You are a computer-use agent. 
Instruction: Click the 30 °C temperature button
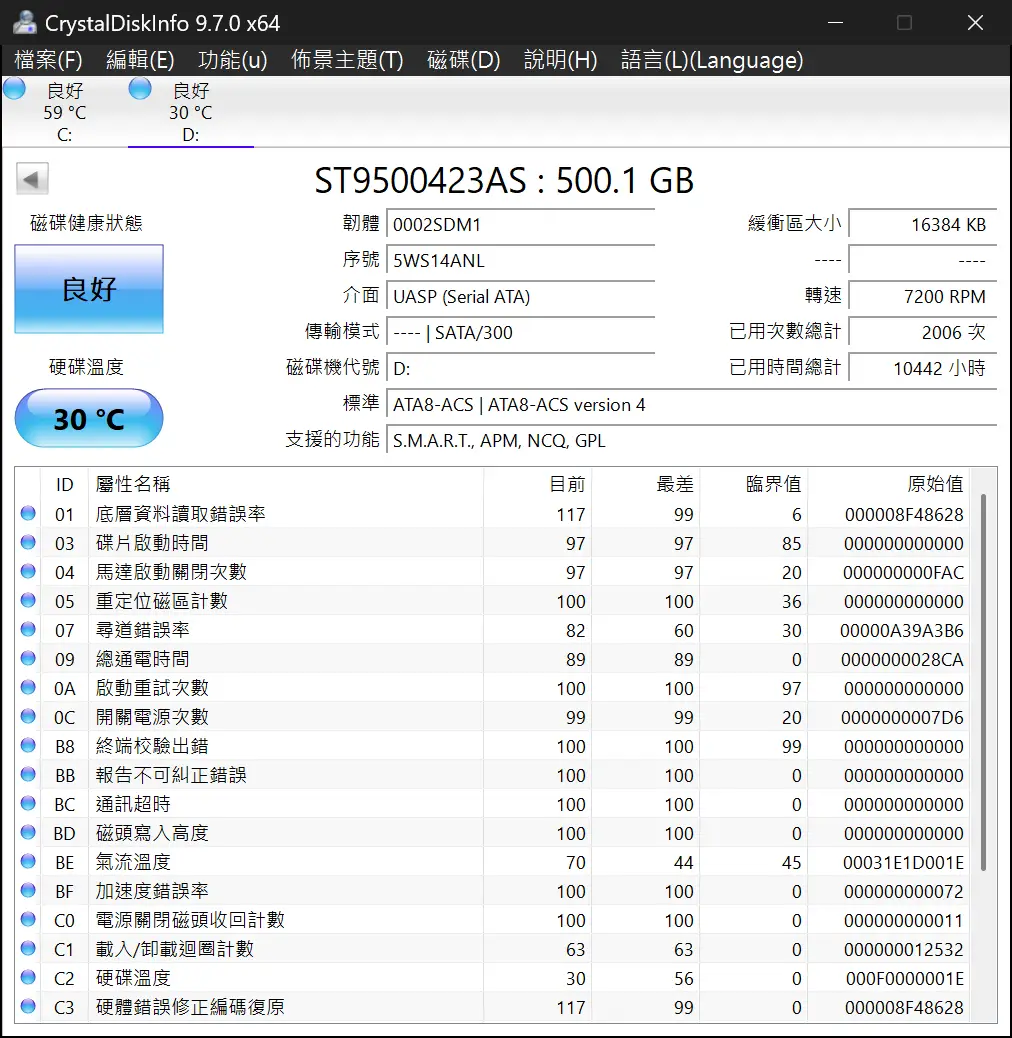coord(89,418)
